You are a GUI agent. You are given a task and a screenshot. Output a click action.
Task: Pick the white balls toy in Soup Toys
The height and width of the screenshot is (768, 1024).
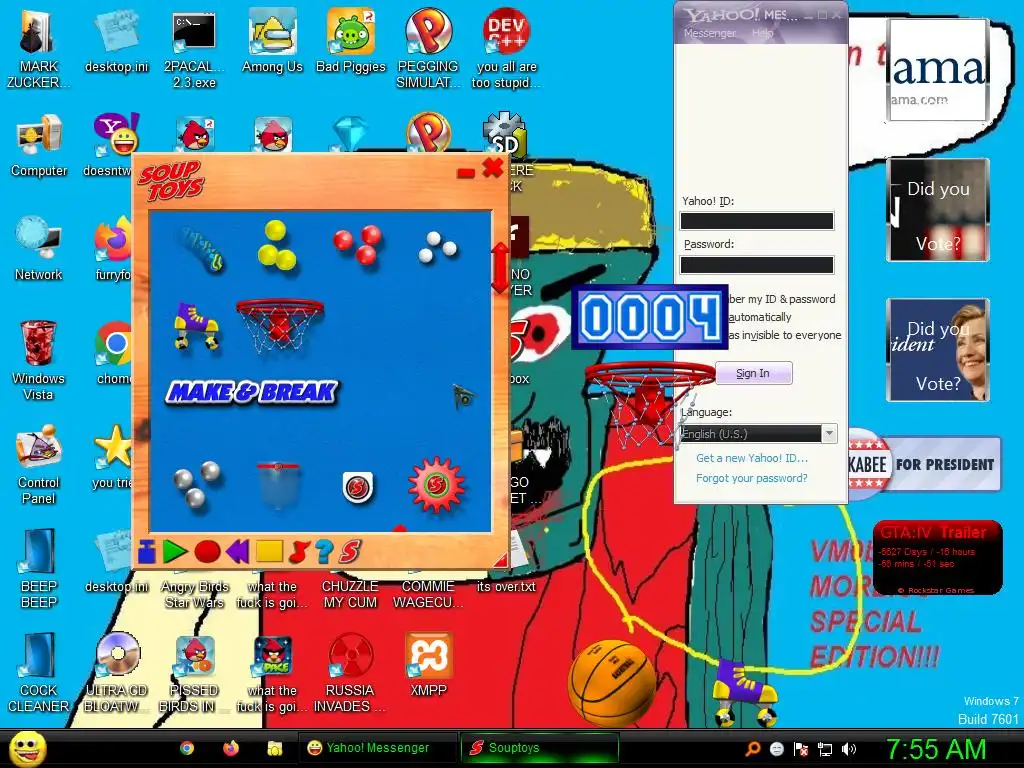click(437, 247)
